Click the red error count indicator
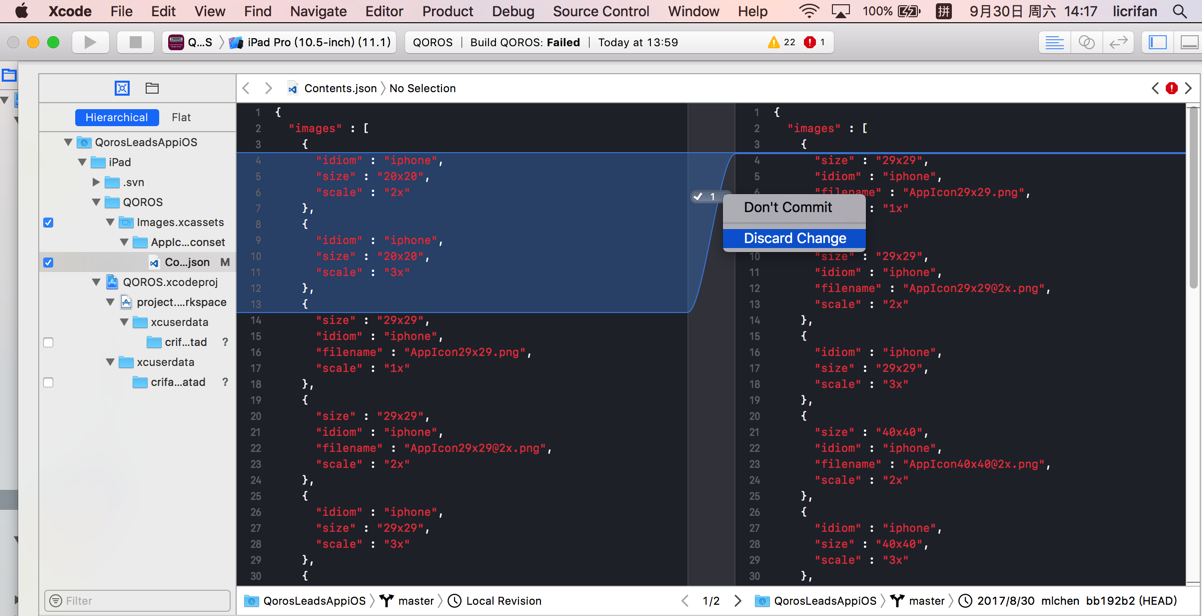1202x616 pixels. tap(815, 43)
